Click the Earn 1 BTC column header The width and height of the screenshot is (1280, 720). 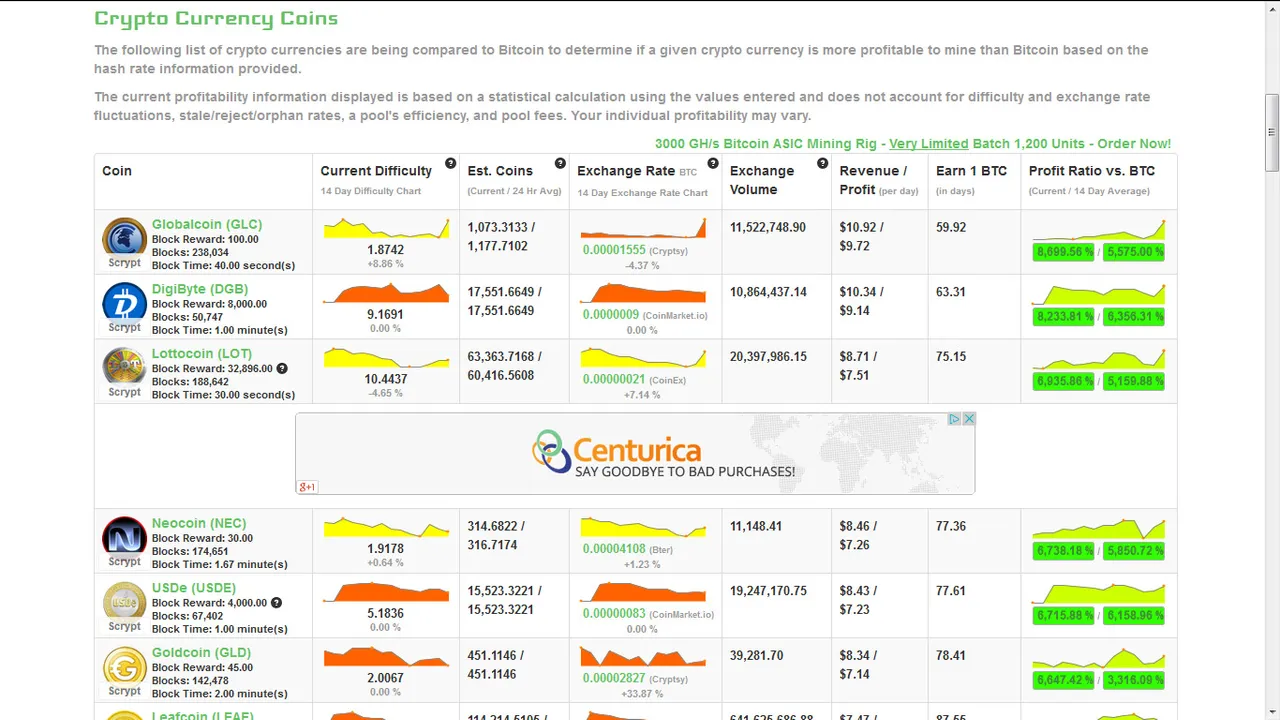tap(971, 171)
